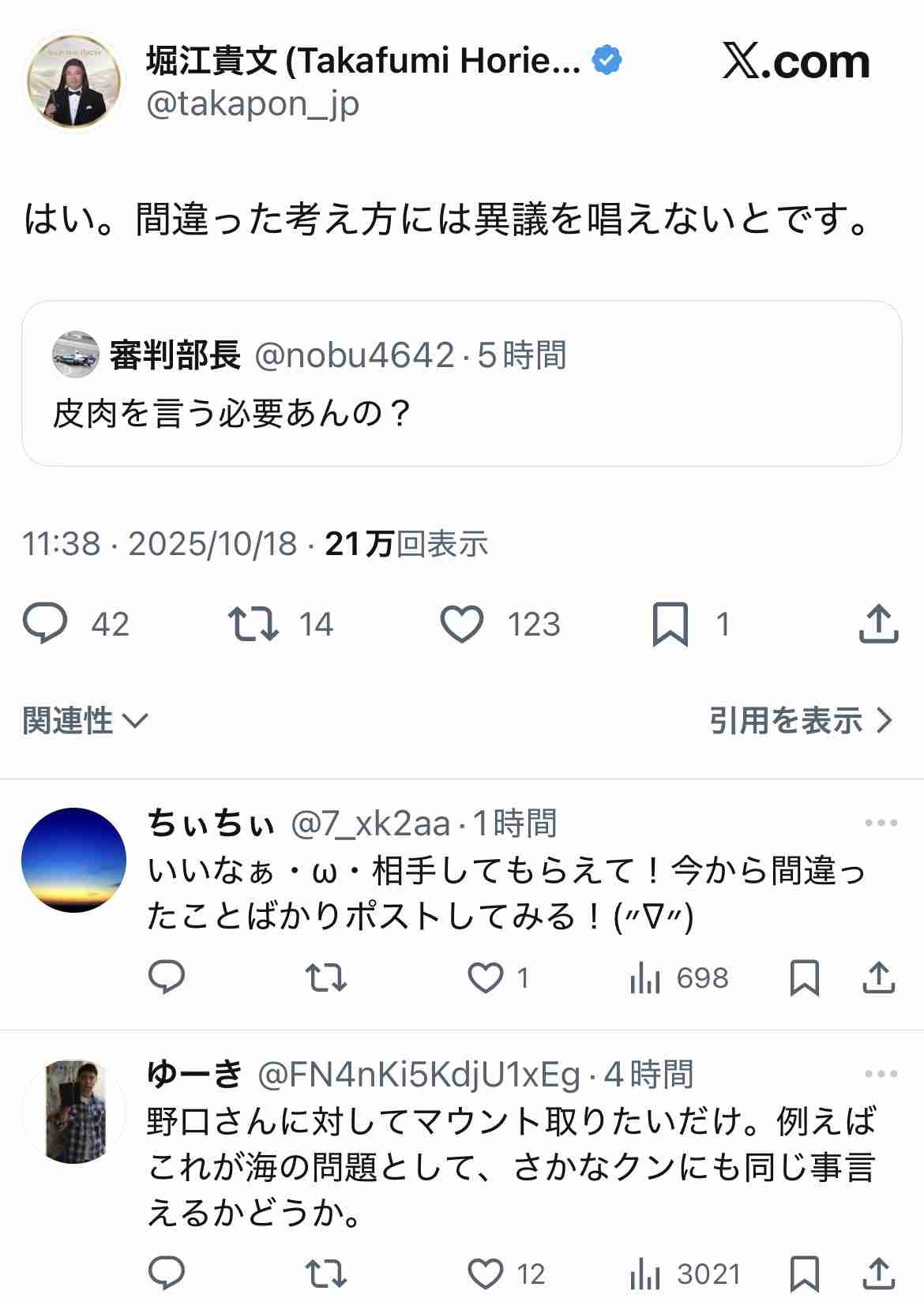Bookmark the reply from ちぃちぃ
The height and width of the screenshot is (1302, 924).
(804, 978)
